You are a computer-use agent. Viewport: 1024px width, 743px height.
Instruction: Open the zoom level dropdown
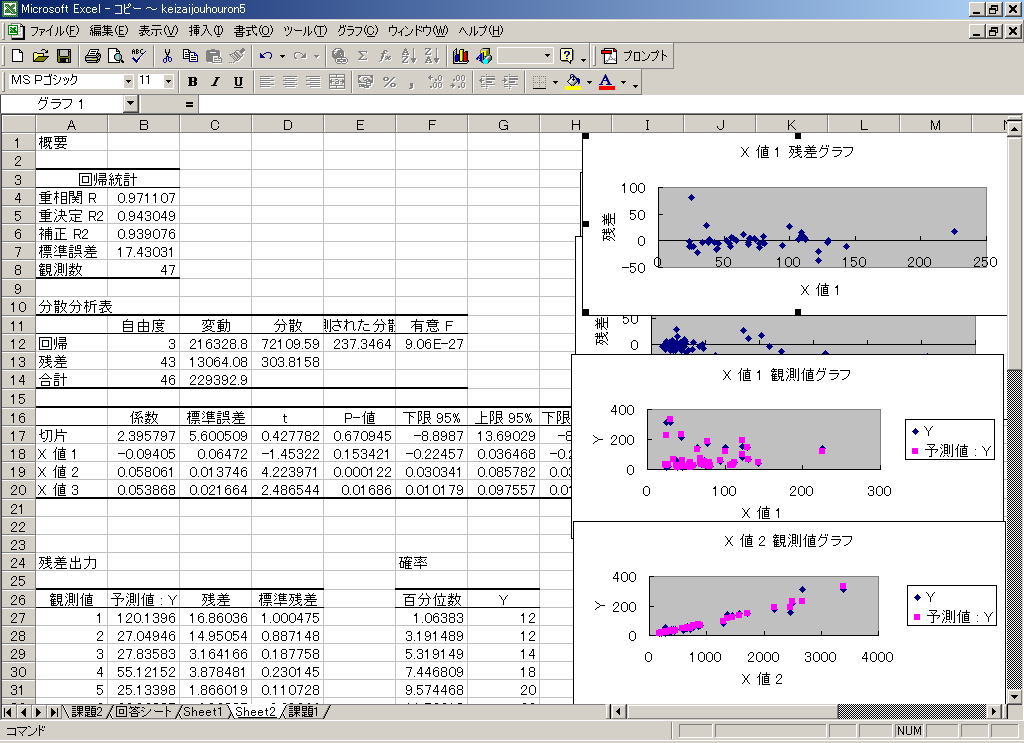[x=547, y=56]
